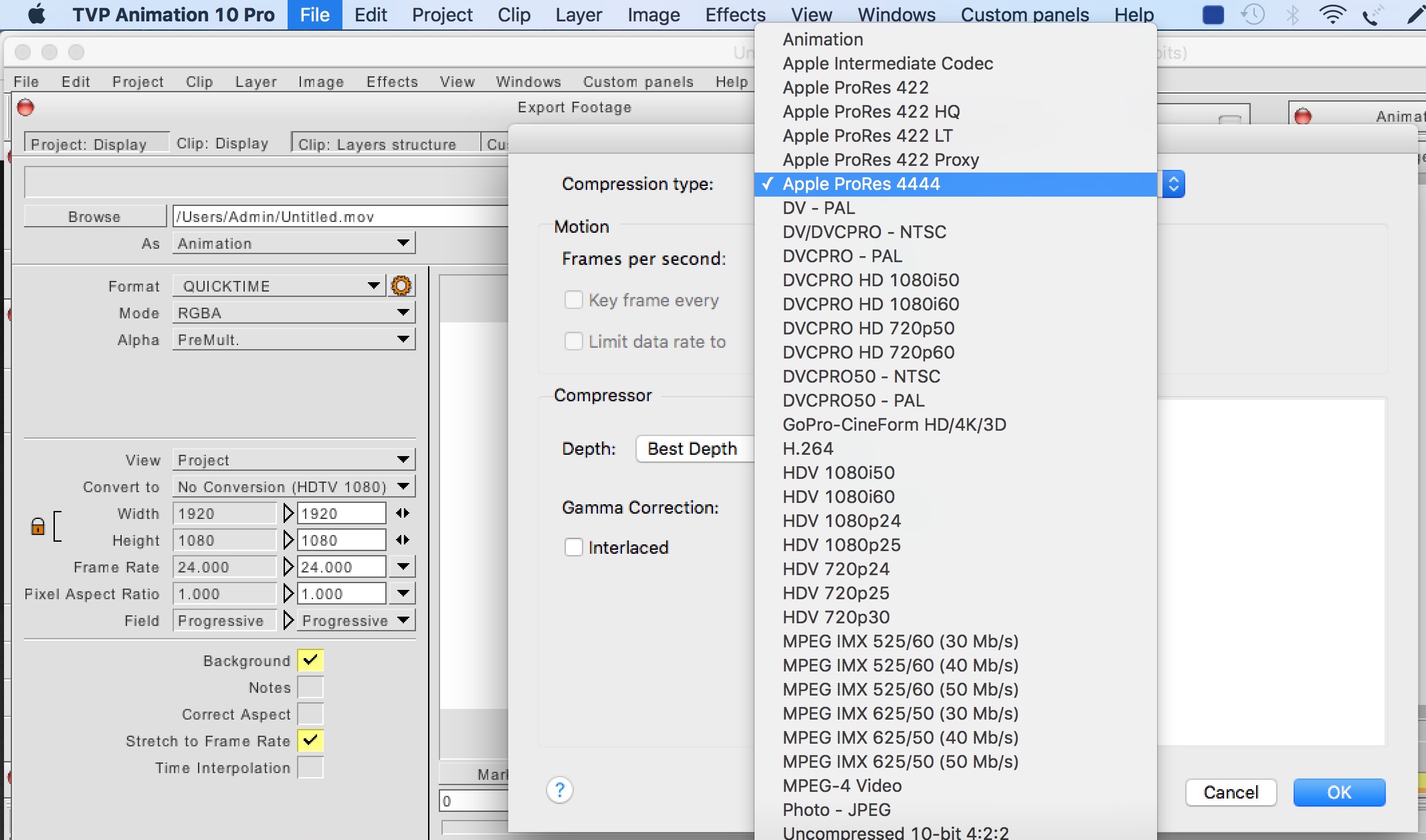
Task: Click the Cancel button
Action: [1231, 793]
